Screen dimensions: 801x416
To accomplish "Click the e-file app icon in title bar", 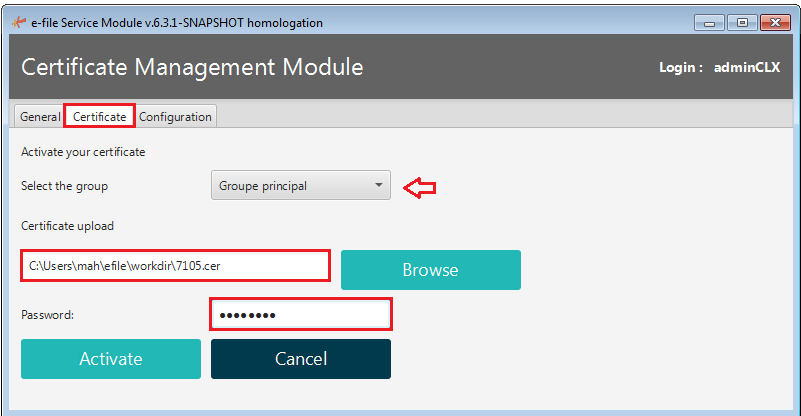I will [14, 22].
